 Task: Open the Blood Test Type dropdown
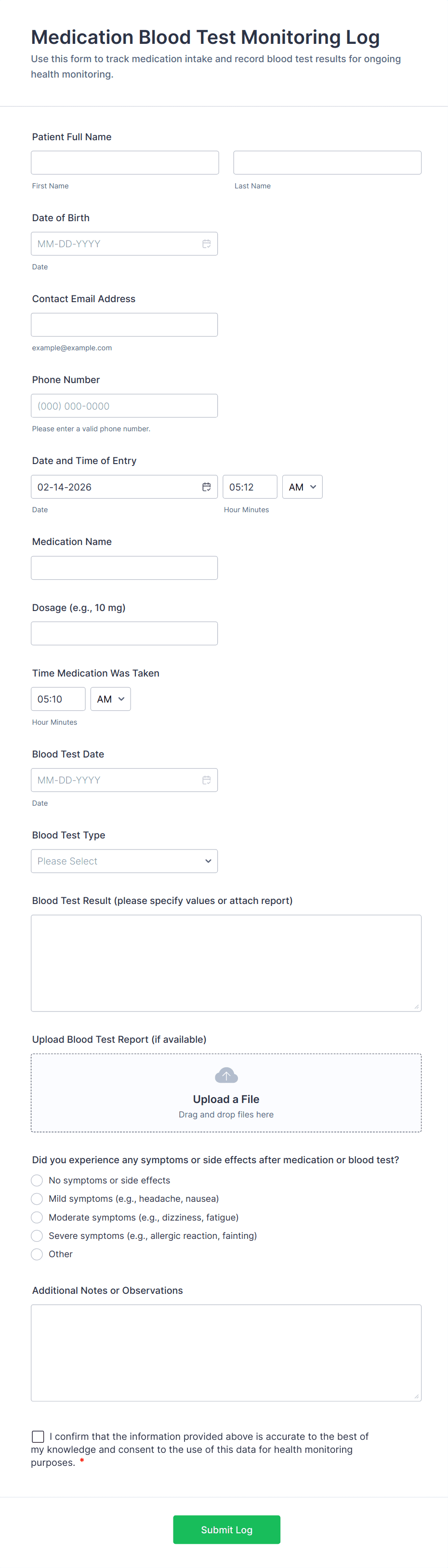[x=124, y=861]
